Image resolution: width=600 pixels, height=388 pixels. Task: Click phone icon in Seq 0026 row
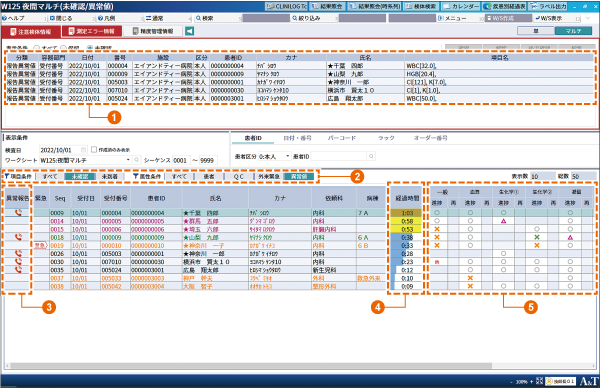(18, 253)
